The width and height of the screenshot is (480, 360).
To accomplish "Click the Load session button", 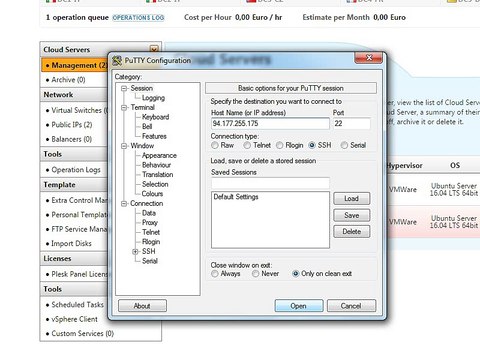I will (352, 199).
